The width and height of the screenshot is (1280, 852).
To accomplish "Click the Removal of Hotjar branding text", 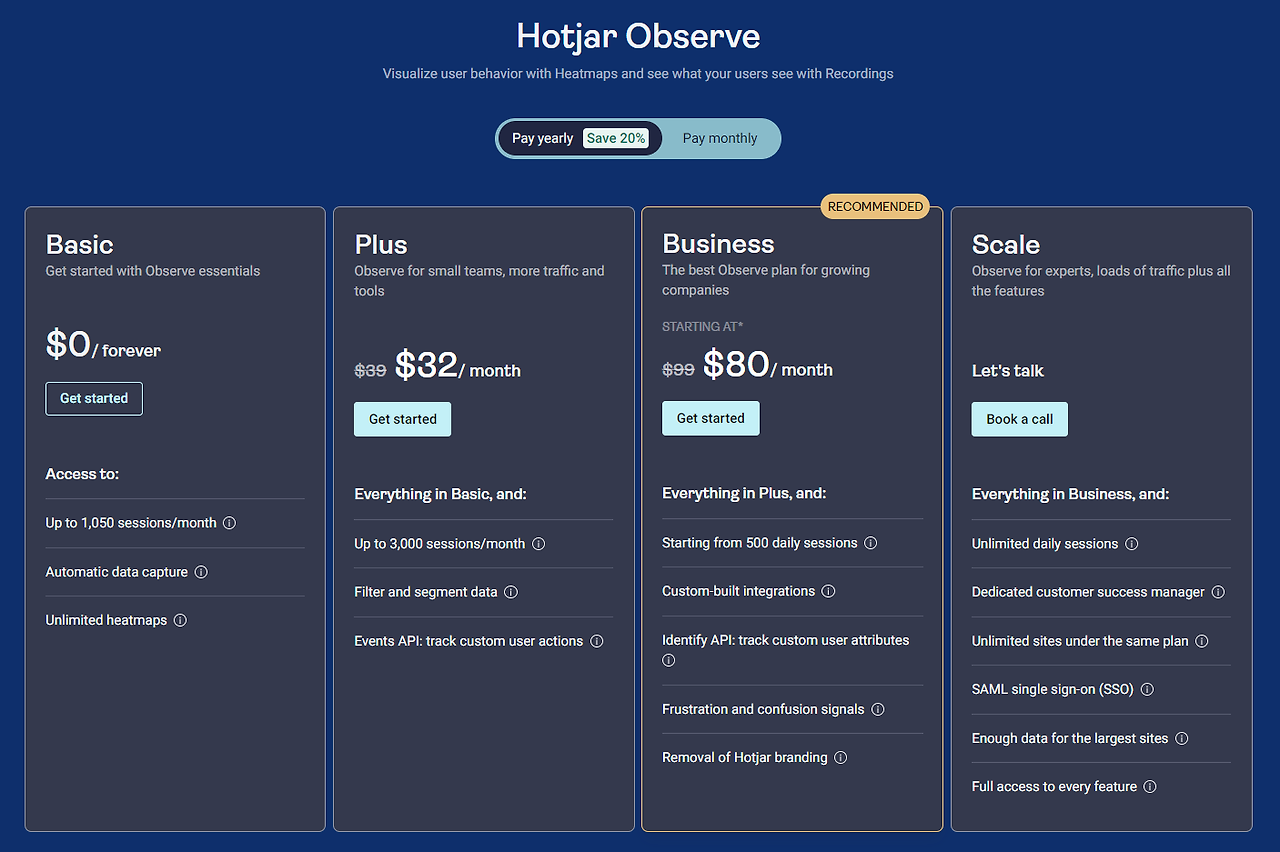I will click(x=745, y=757).
